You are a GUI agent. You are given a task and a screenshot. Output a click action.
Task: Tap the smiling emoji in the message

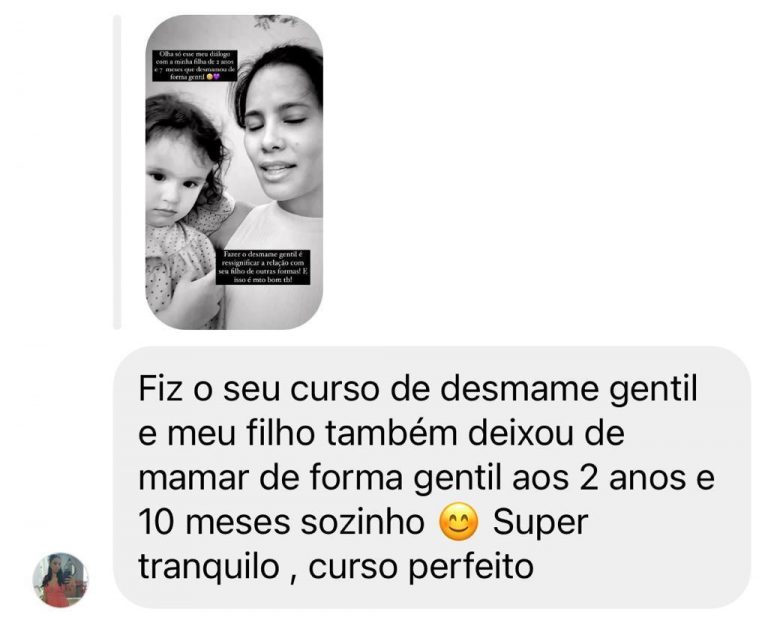458,522
